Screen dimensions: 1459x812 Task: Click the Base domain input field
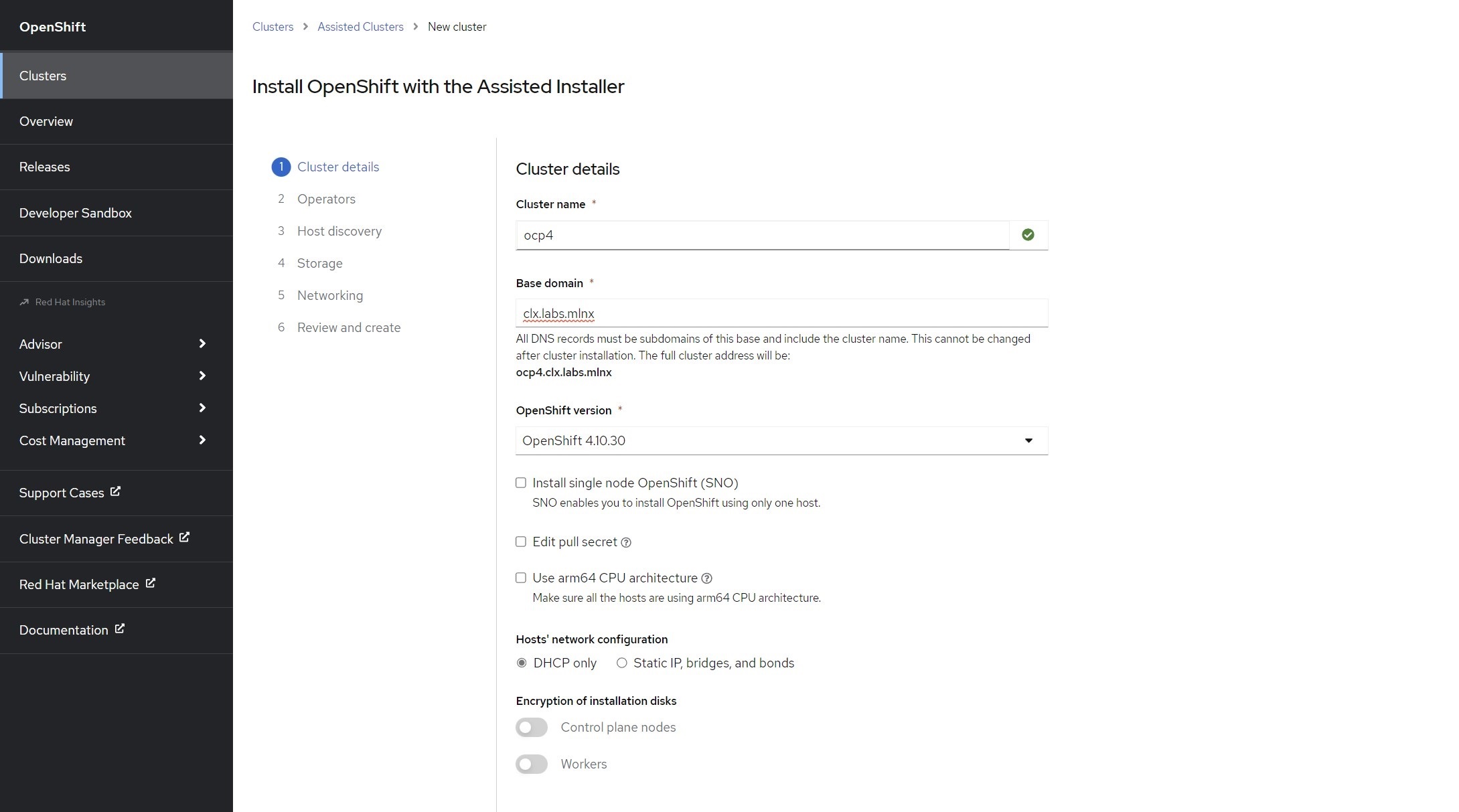[x=781, y=313]
